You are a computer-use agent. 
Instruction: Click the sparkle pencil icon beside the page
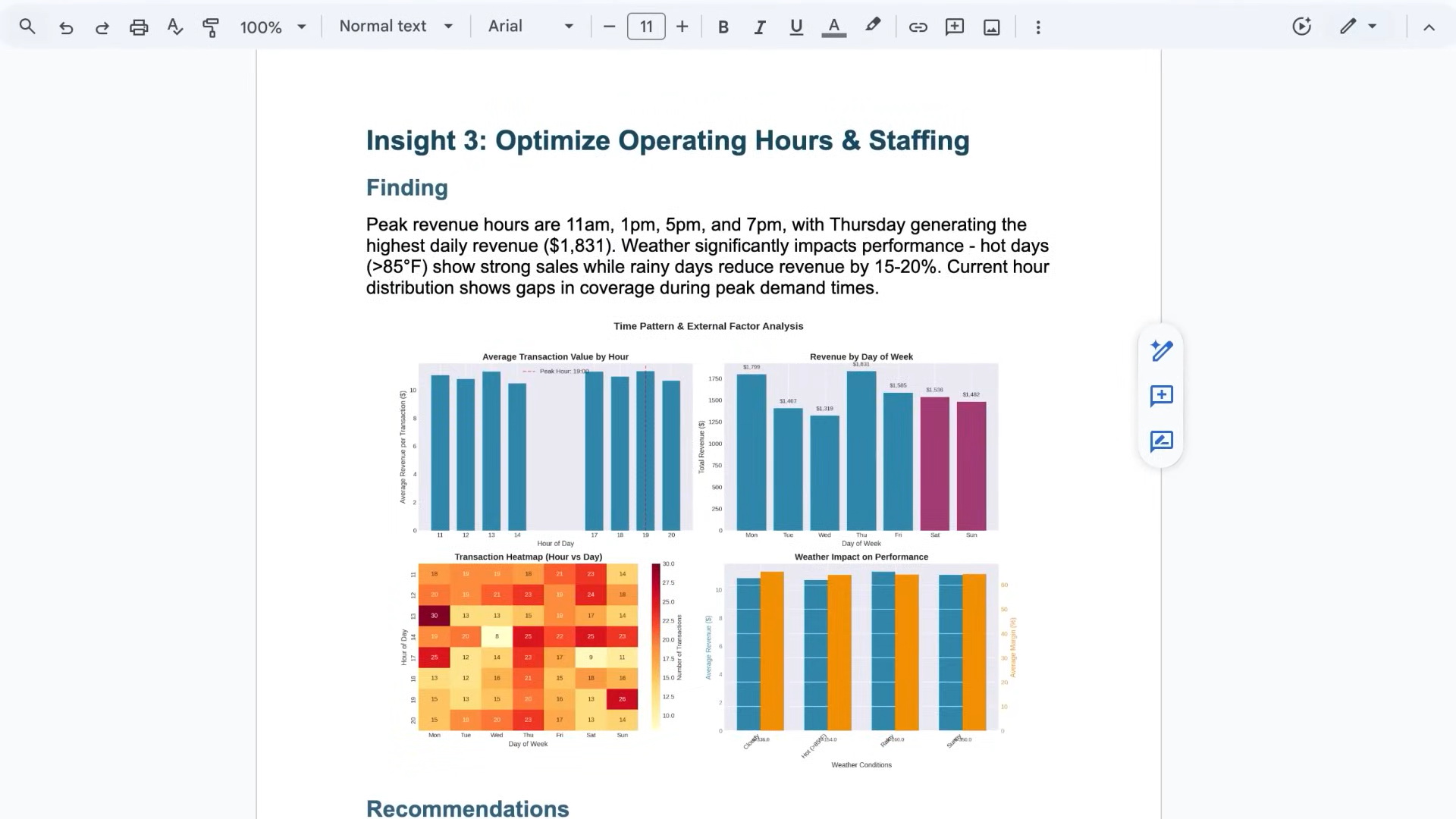click(1162, 350)
